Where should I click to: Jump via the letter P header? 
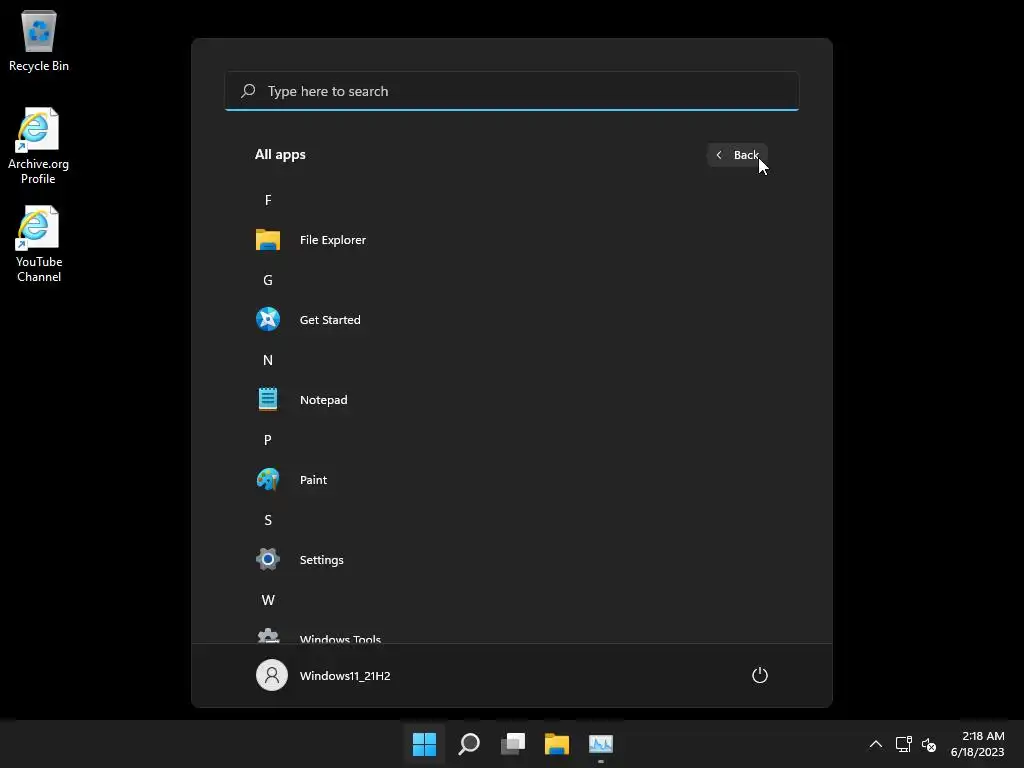[268, 440]
